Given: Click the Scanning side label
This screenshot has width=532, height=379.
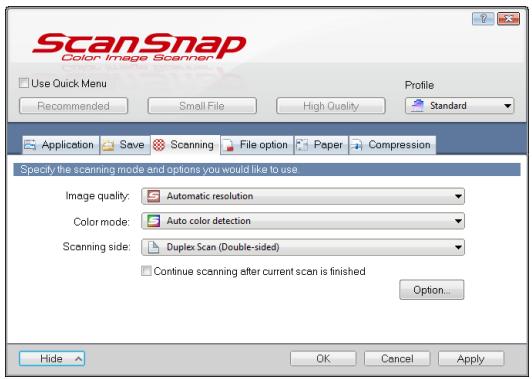Looking at the screenshot, I should pos(96,247).
